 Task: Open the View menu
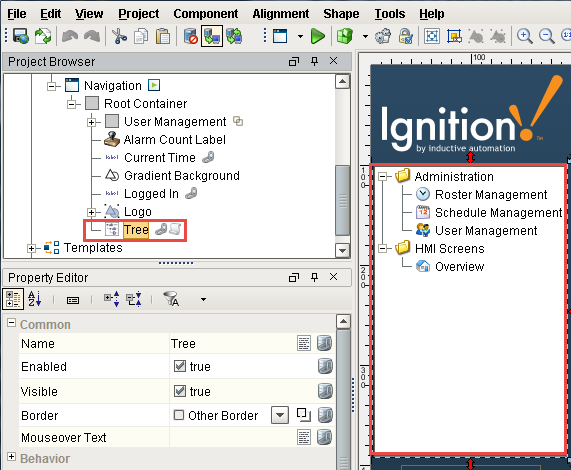[89, 14]
